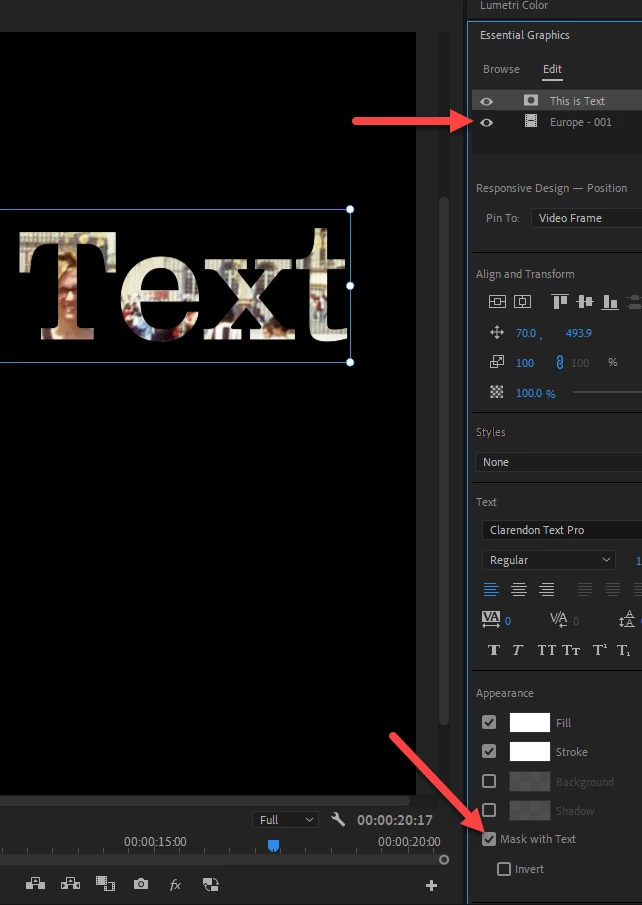Click the Lift button in the program monitor

(x=35, y=884)
